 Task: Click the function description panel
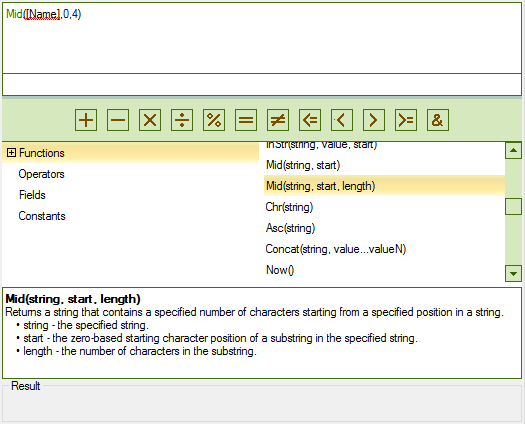262,333
